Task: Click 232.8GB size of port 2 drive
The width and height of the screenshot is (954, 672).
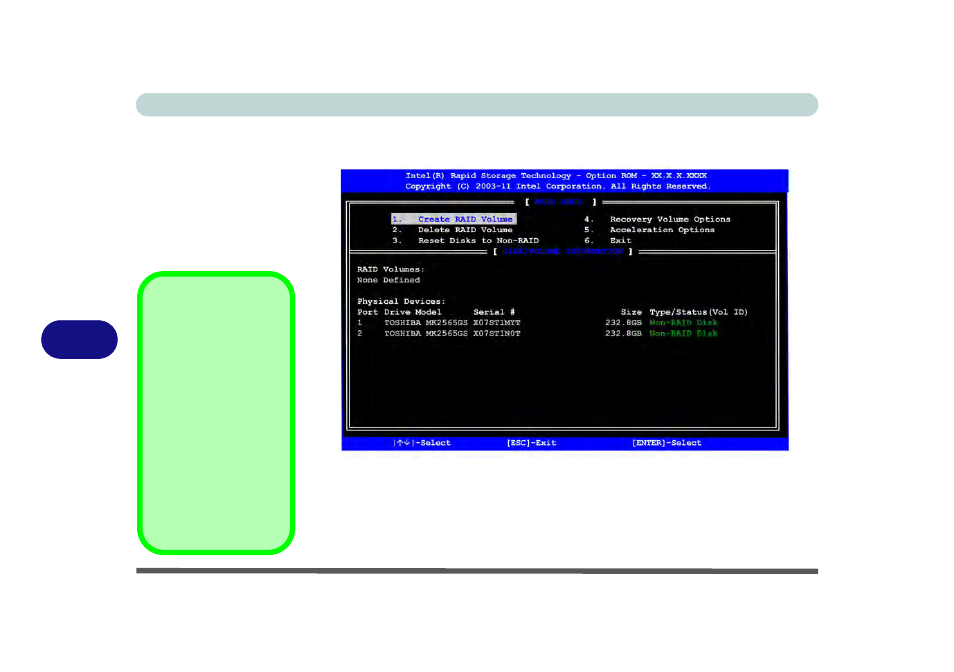Action: [x=624, y=334]
